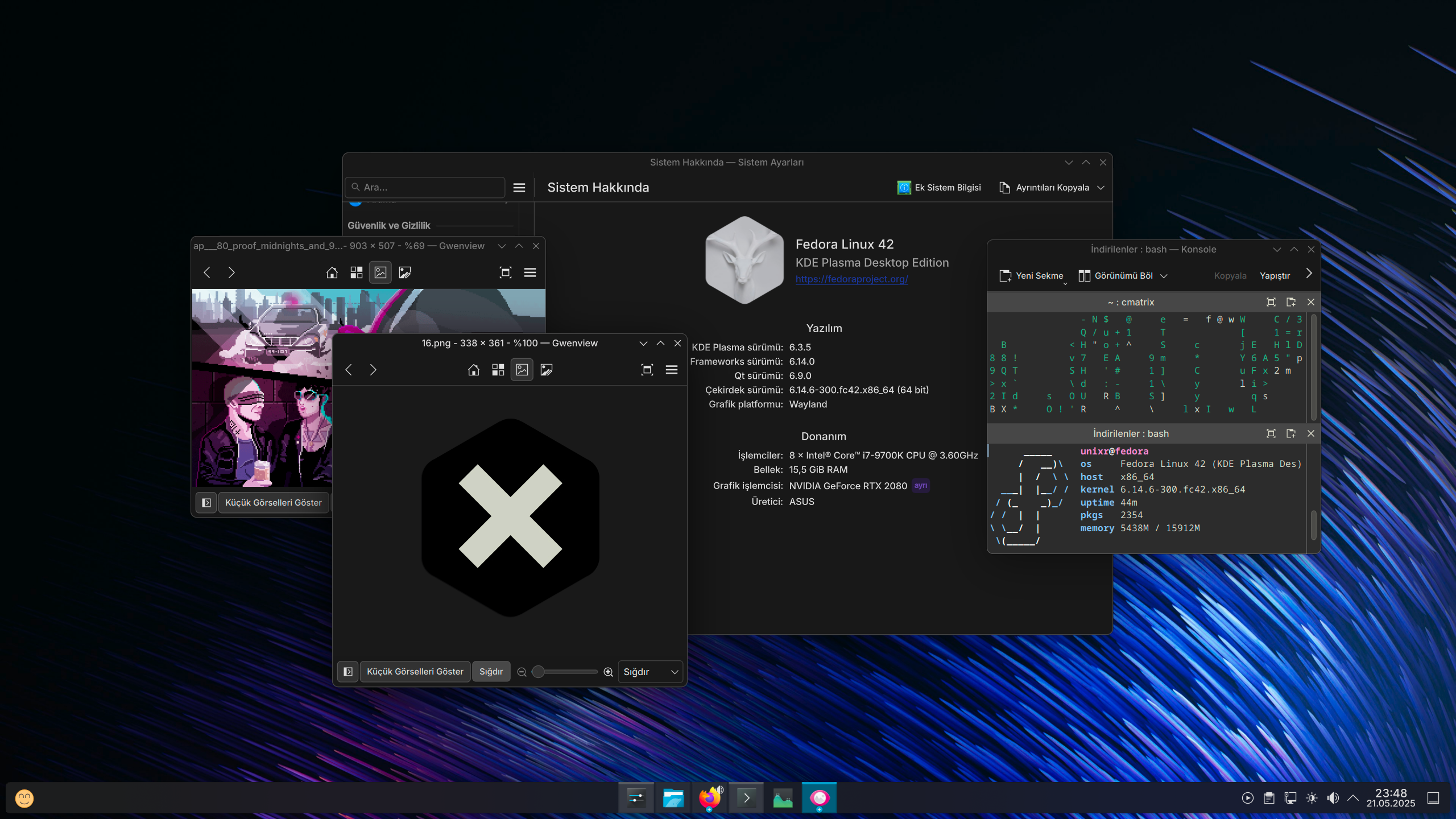
Task: Open System Settings from the taskbar
Action: click(636, 798)
